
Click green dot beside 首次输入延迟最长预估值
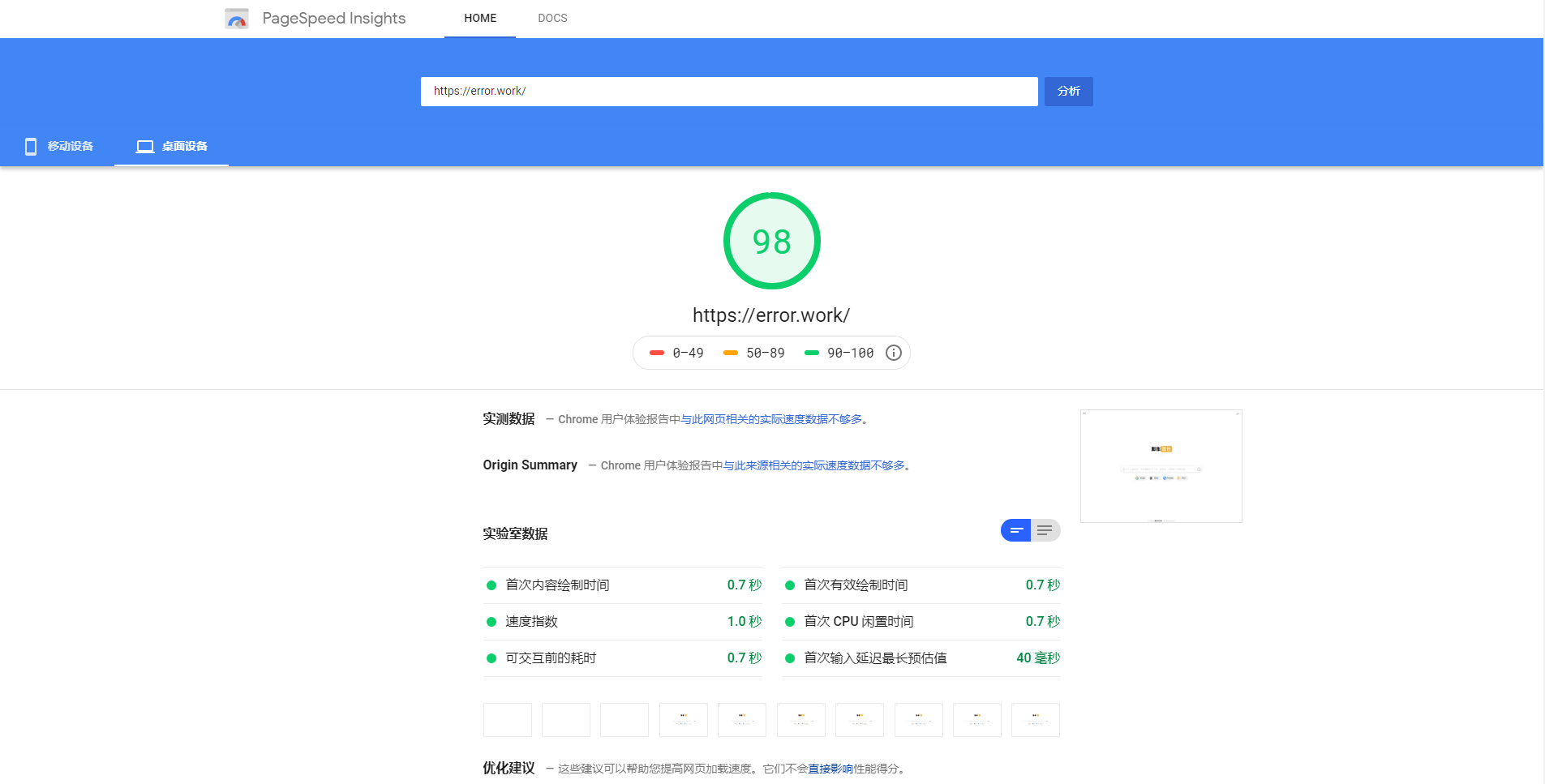[x=789, y=658]
